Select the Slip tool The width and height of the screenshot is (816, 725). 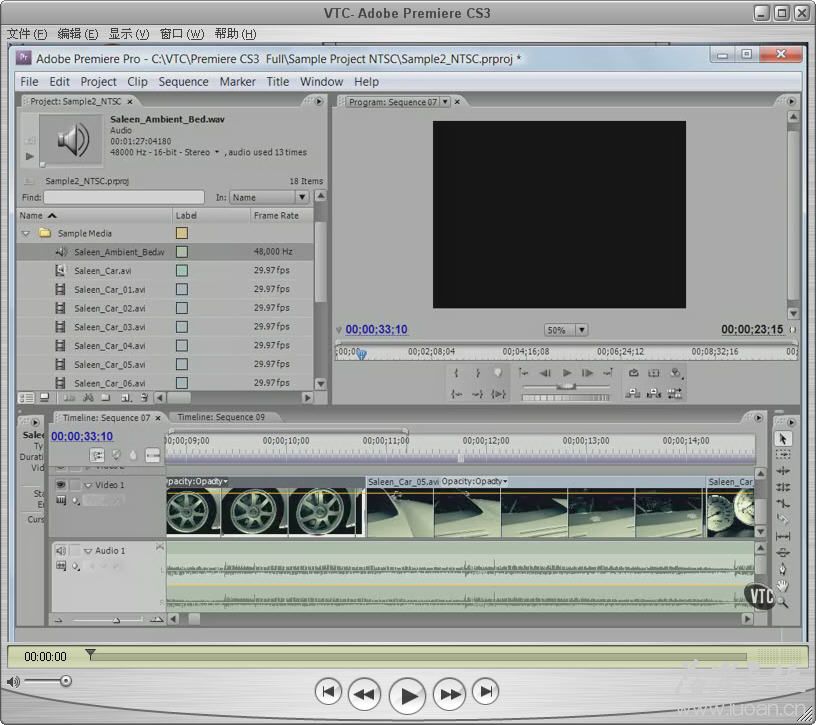[x=782, y=536]
